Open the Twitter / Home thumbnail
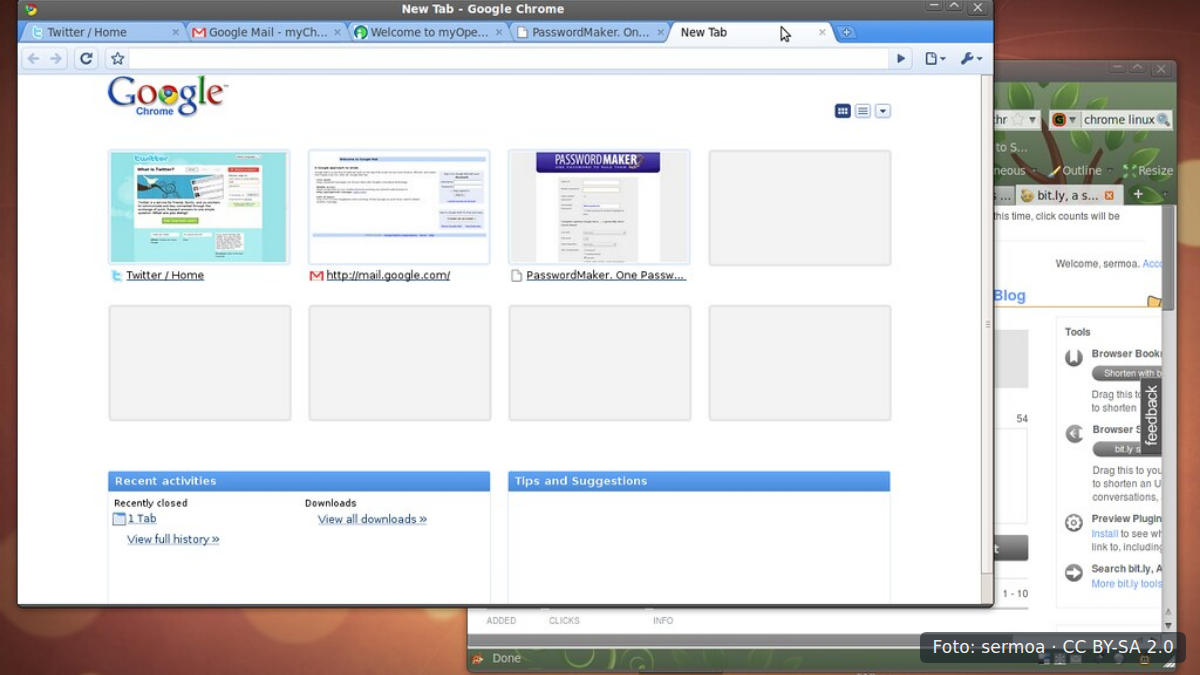 point(199,207)
